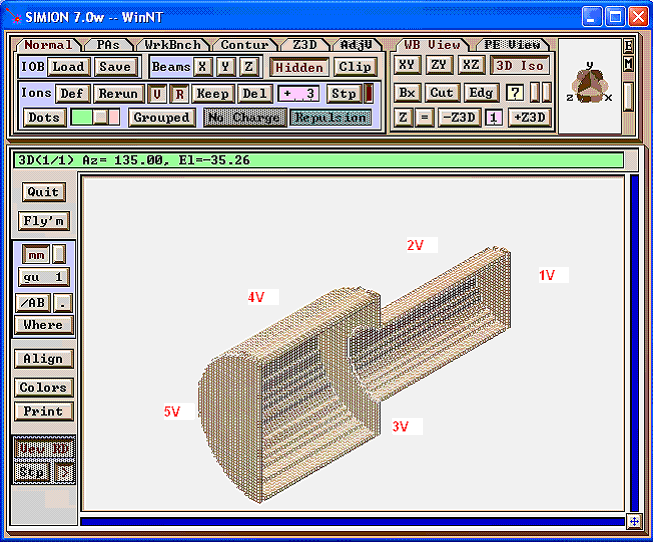
Task: Open the PAs tab
Action: [107, 45]
